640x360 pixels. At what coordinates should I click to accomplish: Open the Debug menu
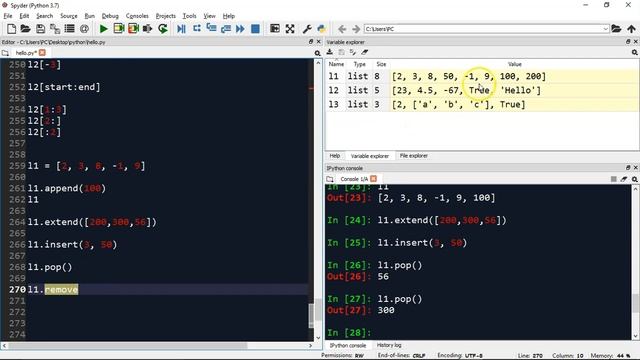click(110, 16)
